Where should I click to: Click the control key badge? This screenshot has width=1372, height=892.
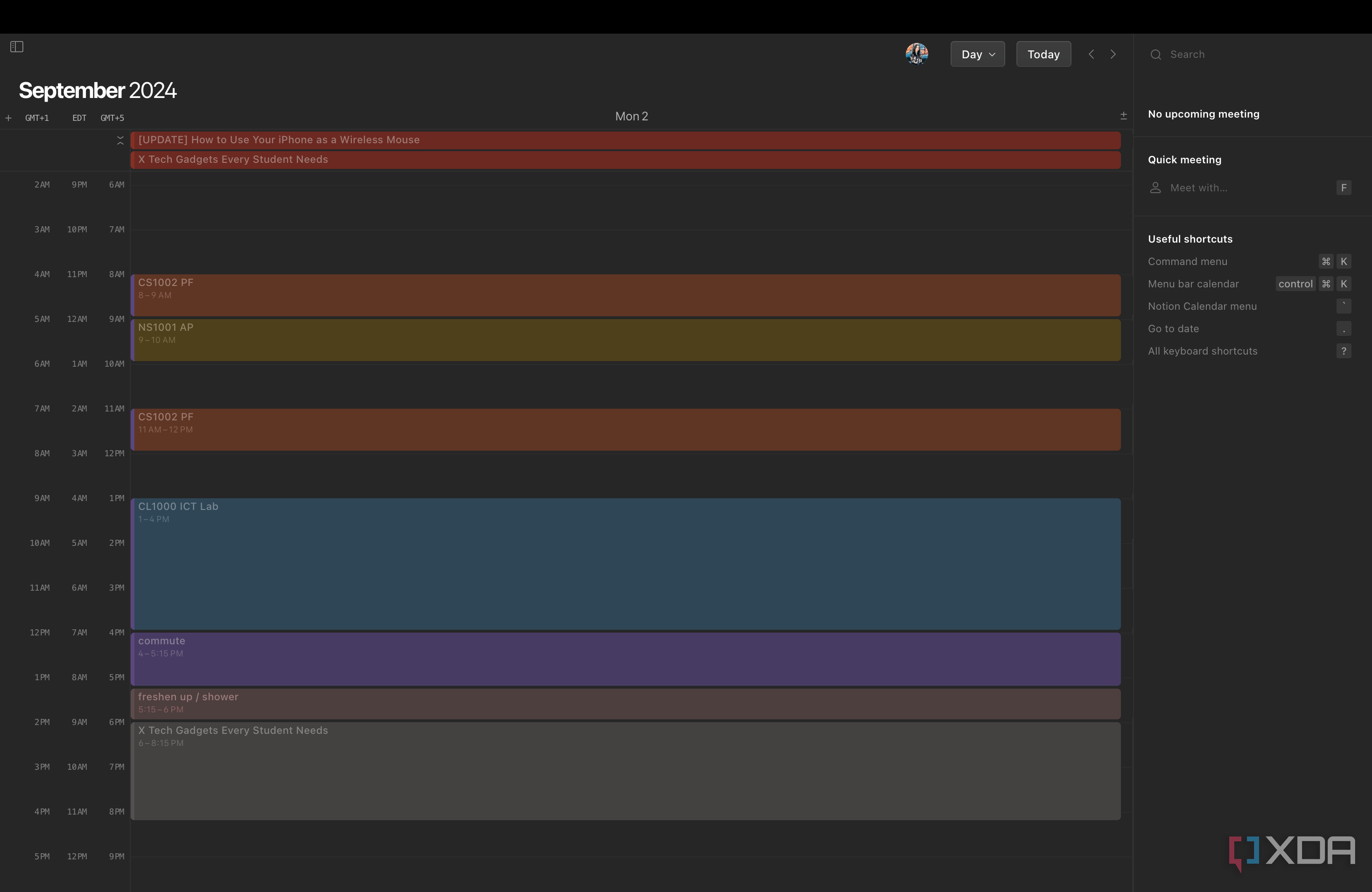(x=1295, y=284)
